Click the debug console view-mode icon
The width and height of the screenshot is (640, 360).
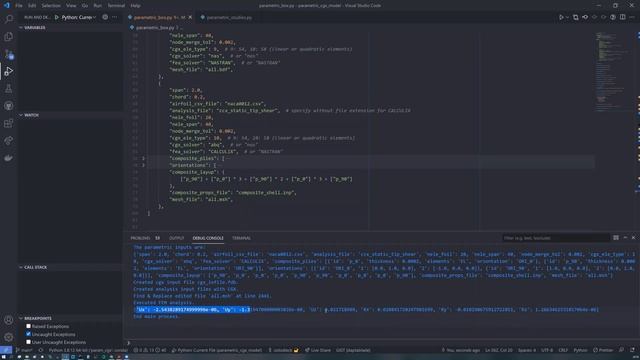[x=616, y=238]
